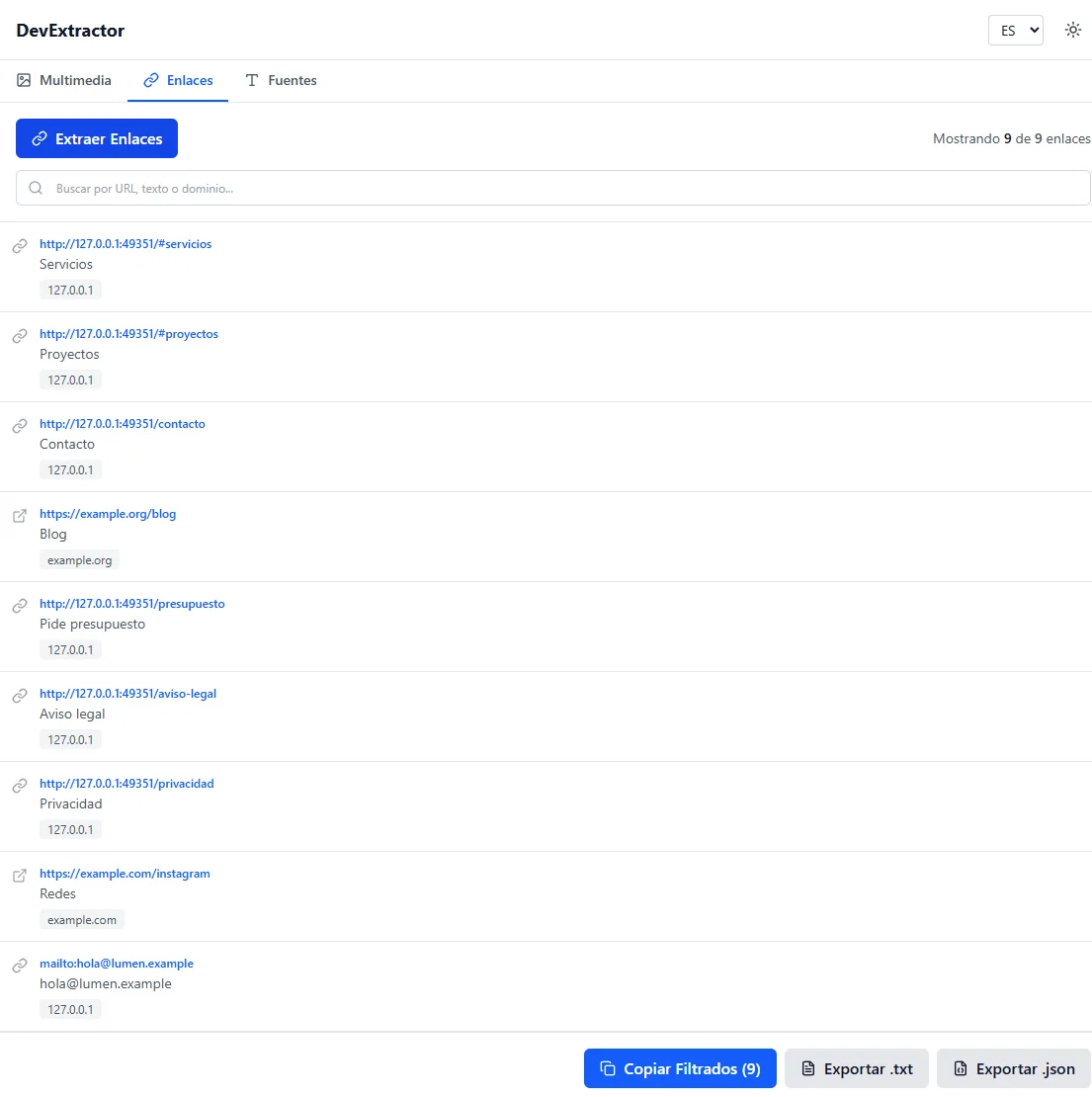
Task: Click the 127.0.0.1 badge under Servicios
Action: [70, 290]
